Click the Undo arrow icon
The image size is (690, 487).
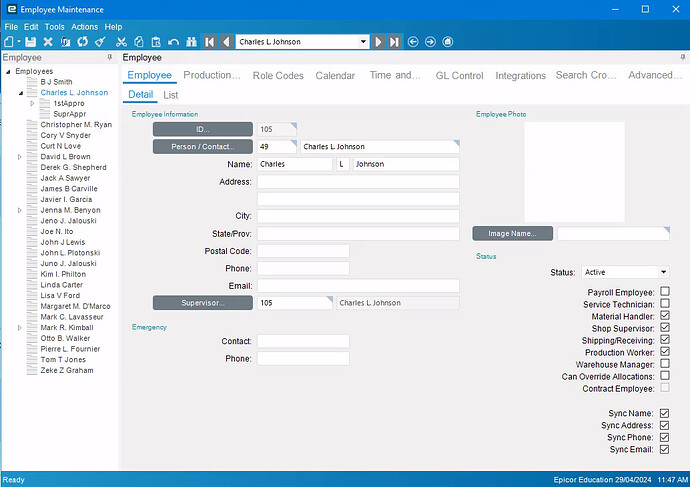point(173,42)
